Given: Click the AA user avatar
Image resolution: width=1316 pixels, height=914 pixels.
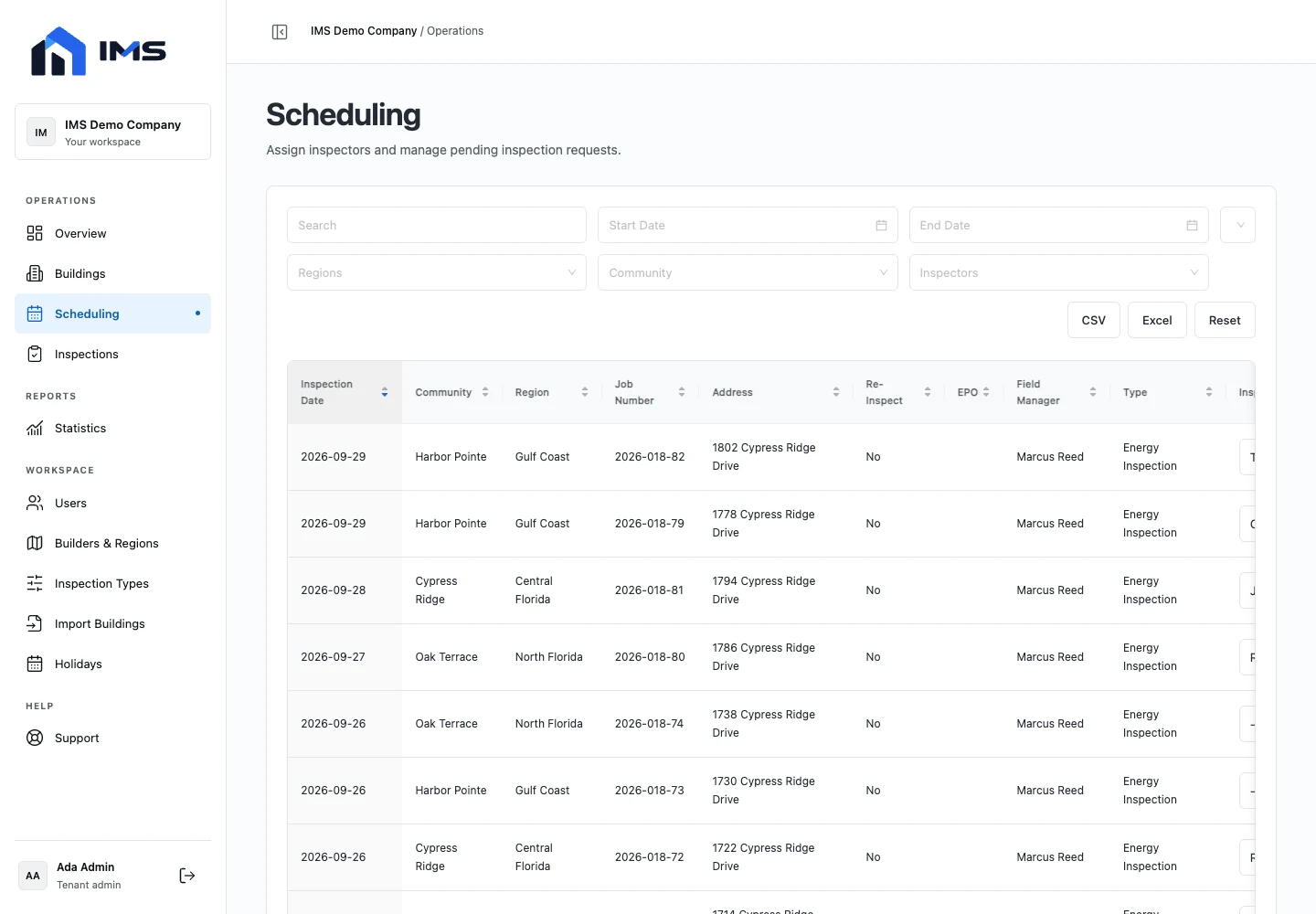Looking at the screenshot, I should (33, 876).
